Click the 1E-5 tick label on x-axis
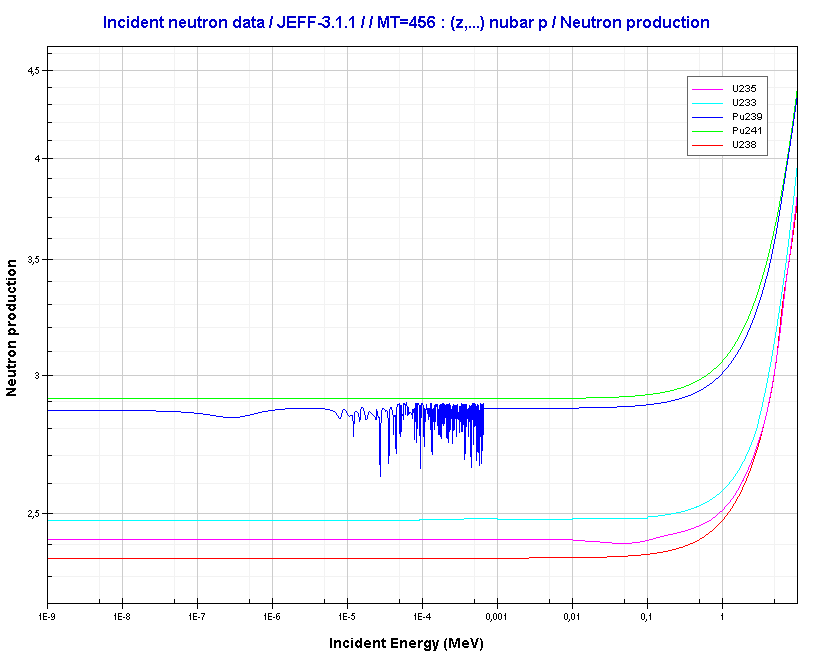The width and height of the screenshot is (815, 658). (x=346, y=616)
